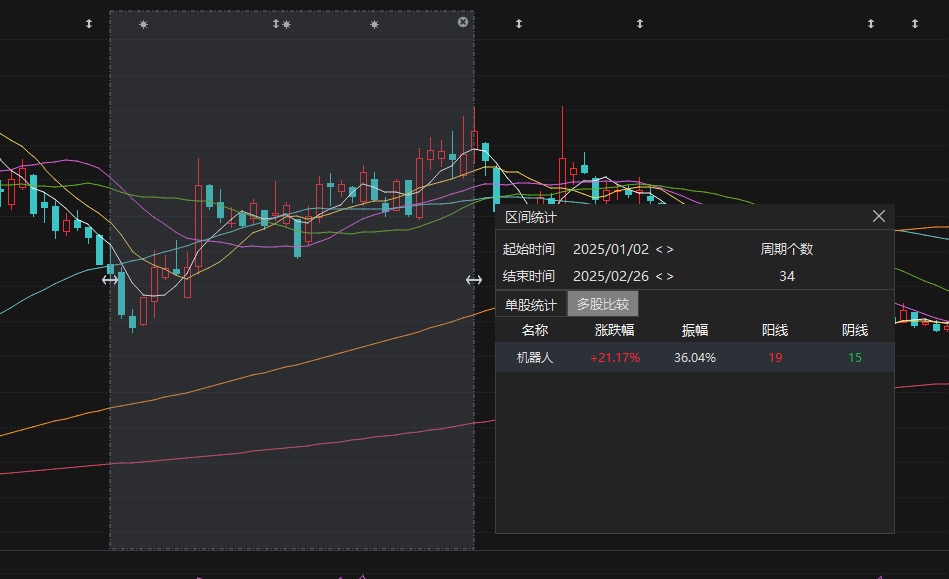The image size is (949, 579).
Task: Click the right edge handle of the selection
Action: click(x=474, y=280)
